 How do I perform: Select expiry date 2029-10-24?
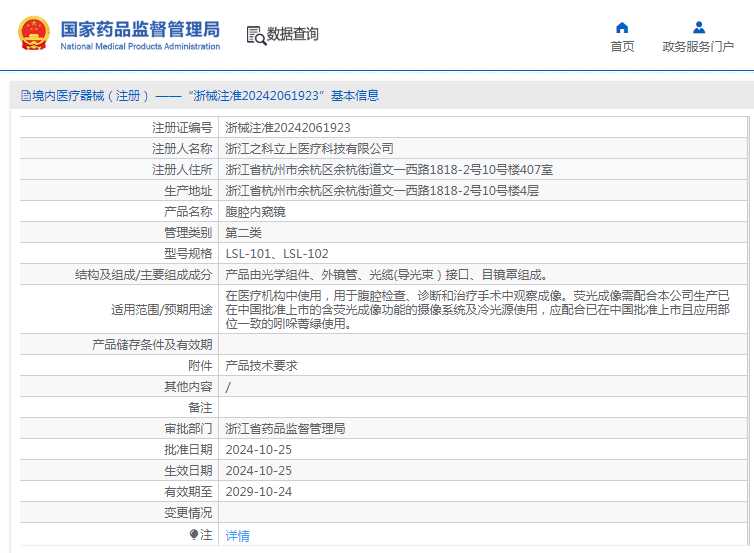tap(259, 492)
